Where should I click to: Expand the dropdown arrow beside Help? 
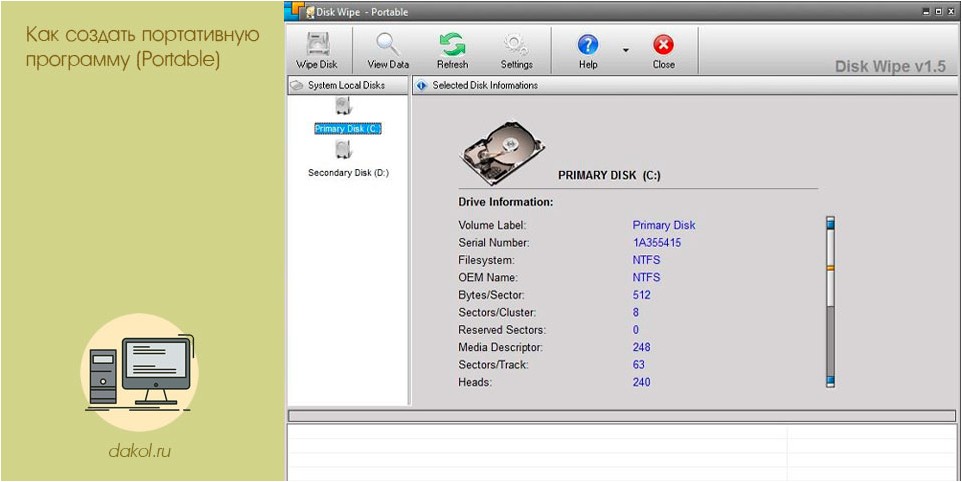click(626, 50)
